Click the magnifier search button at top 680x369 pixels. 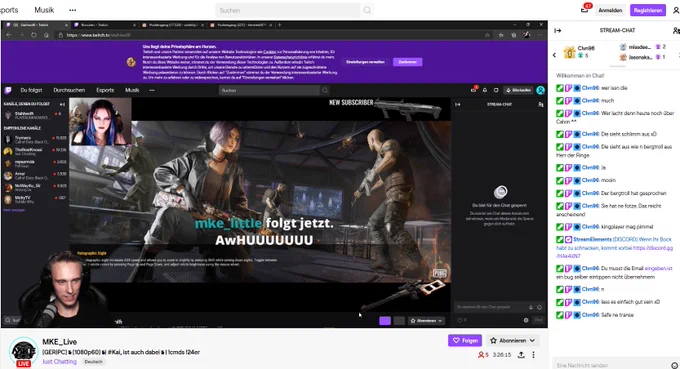point(367,10)
